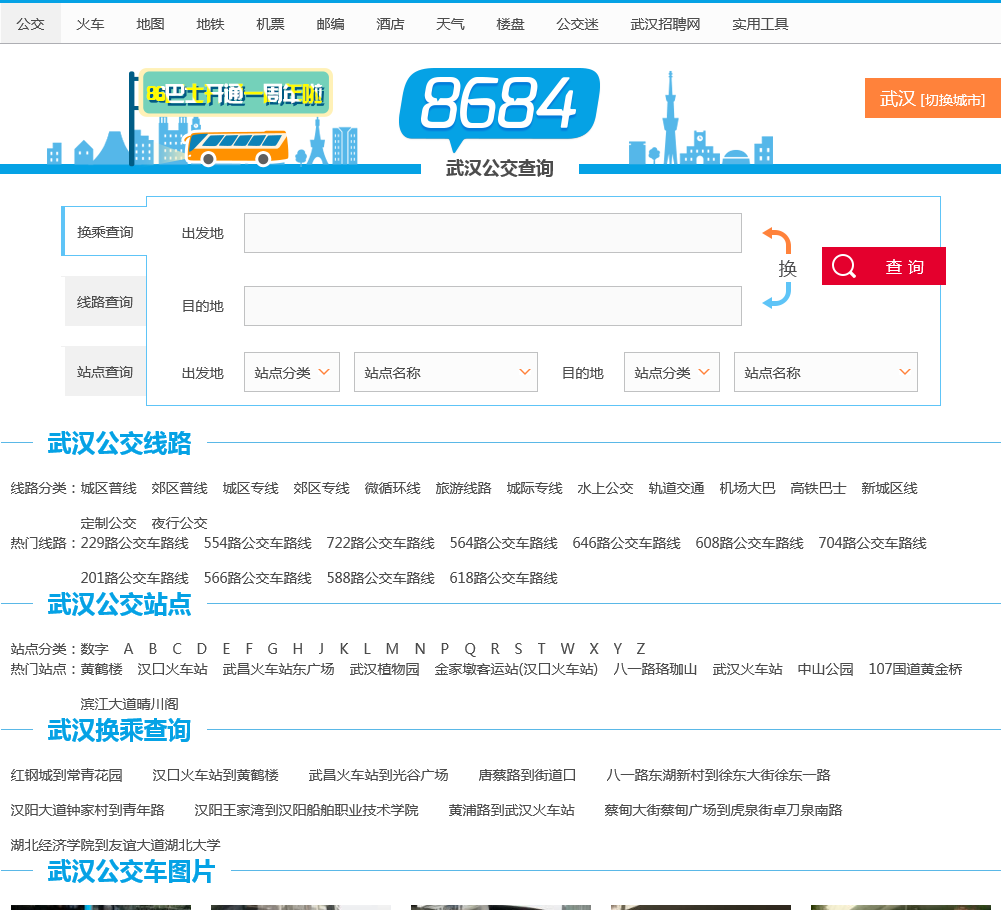Screen dimensions: 1001x910
Task: Open the 旅游线路 route category
Action: pos(463,489)
